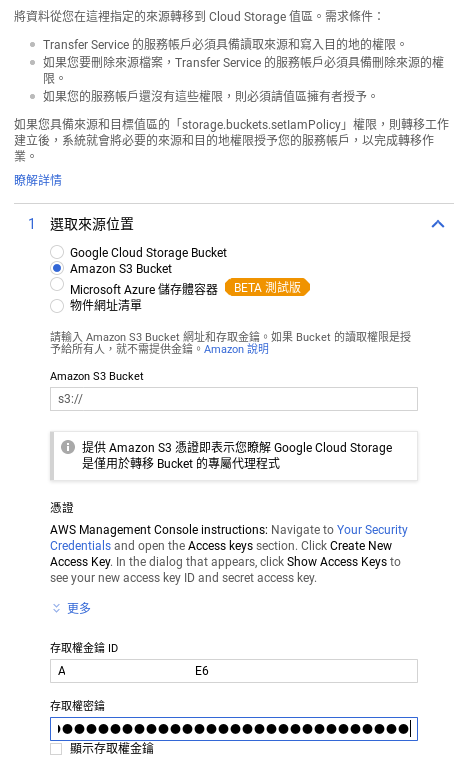Image resolution: width=472 pixels, height=760 pixels.
Task: Enable the 顯示存取權金鑰 checkbox
Action: coord(56,749)
